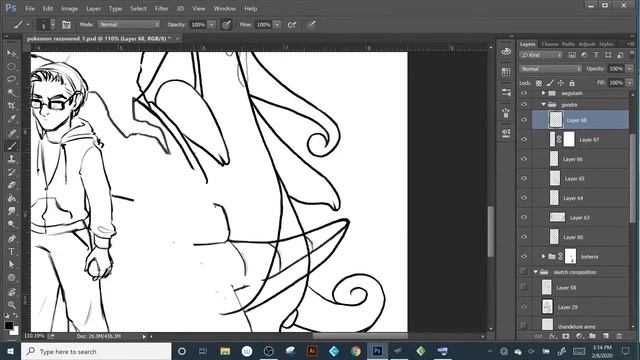Select the Smudge tool
The height and width of the screenshot is (360, 640).
(x=11, y=211)
